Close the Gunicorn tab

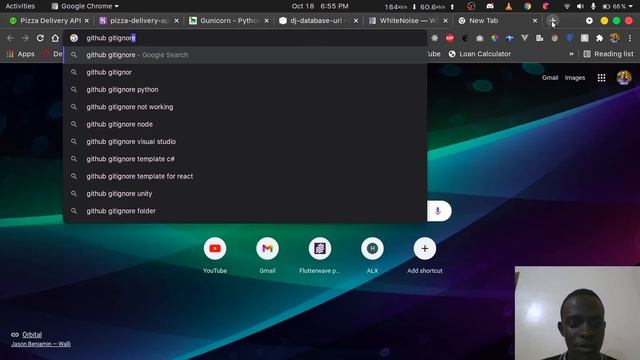point(267,20)
